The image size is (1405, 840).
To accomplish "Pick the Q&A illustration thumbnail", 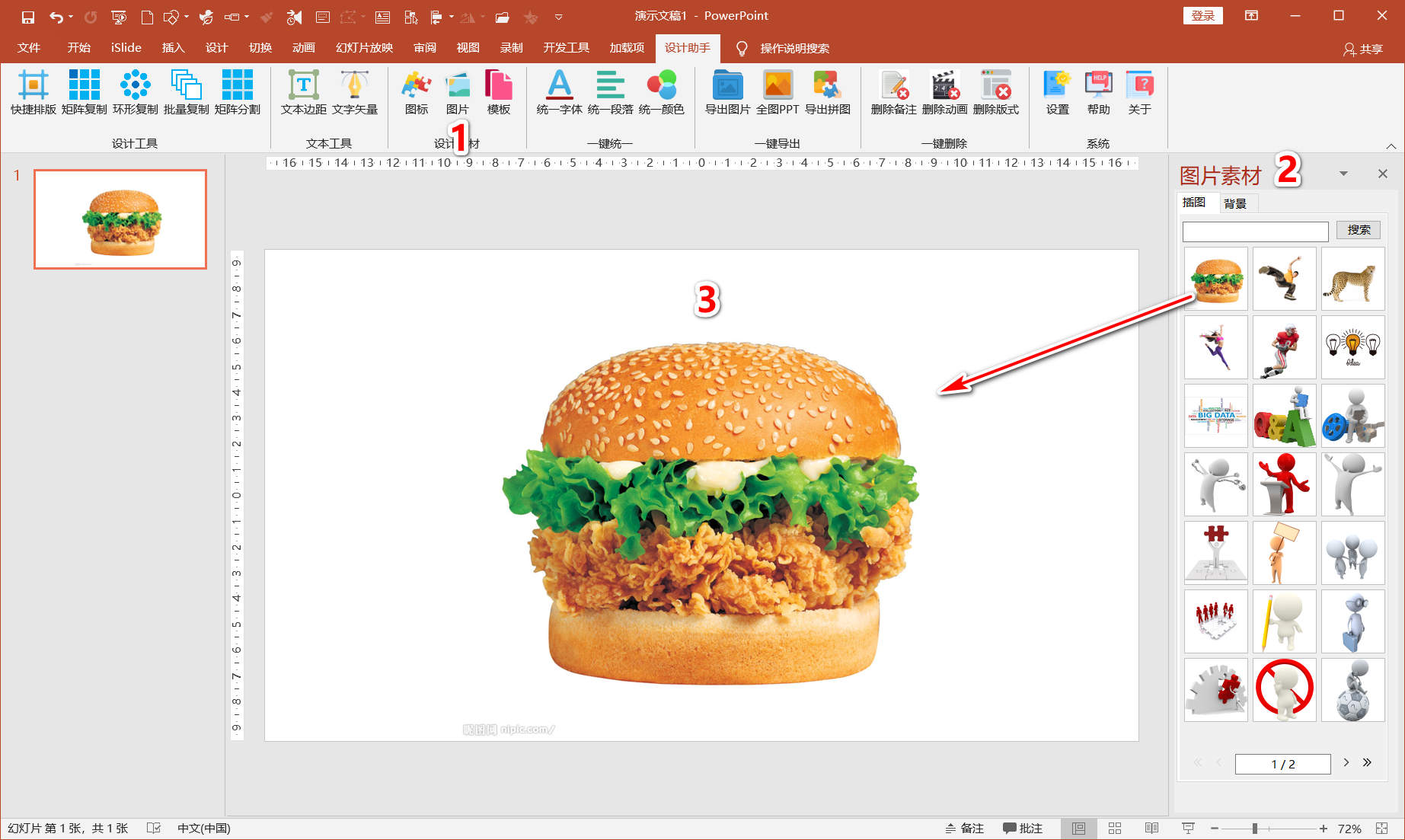I will [1285, 416].
